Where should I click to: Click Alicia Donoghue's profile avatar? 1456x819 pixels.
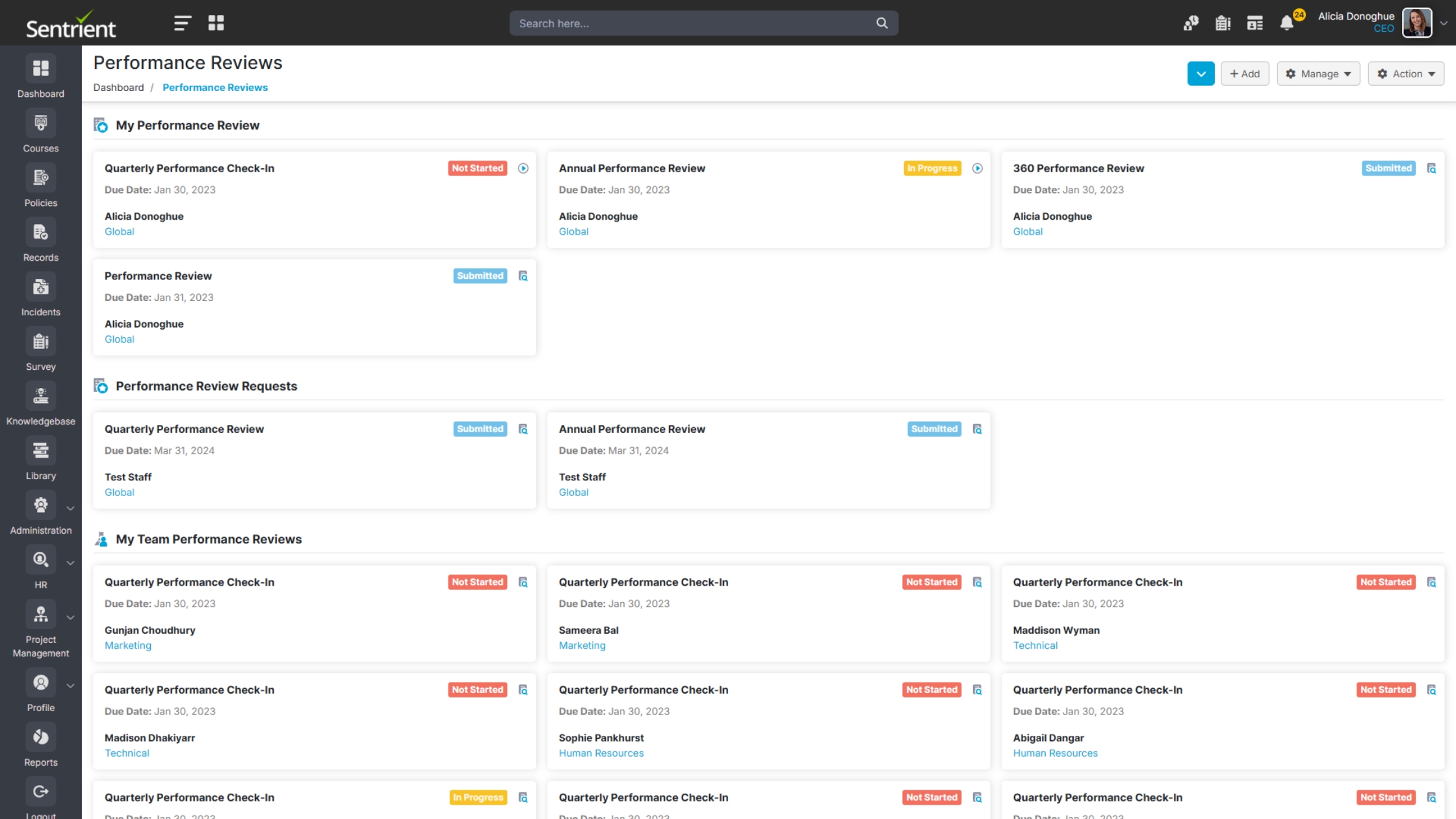[x=1417, y=23]
